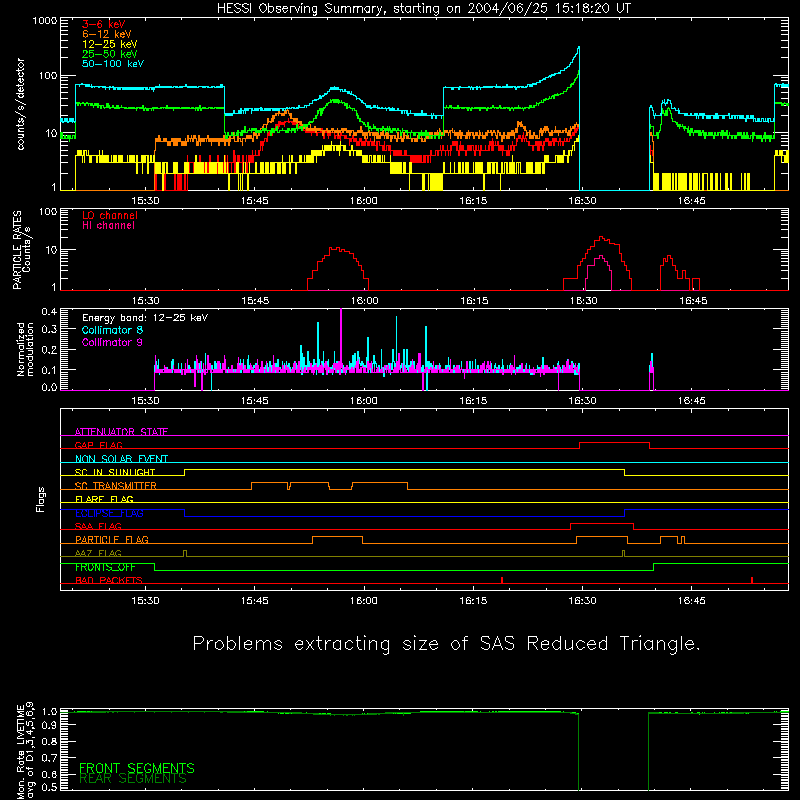
Task: Click the PARTICLE_FLAG label
Action: point(112,539)
